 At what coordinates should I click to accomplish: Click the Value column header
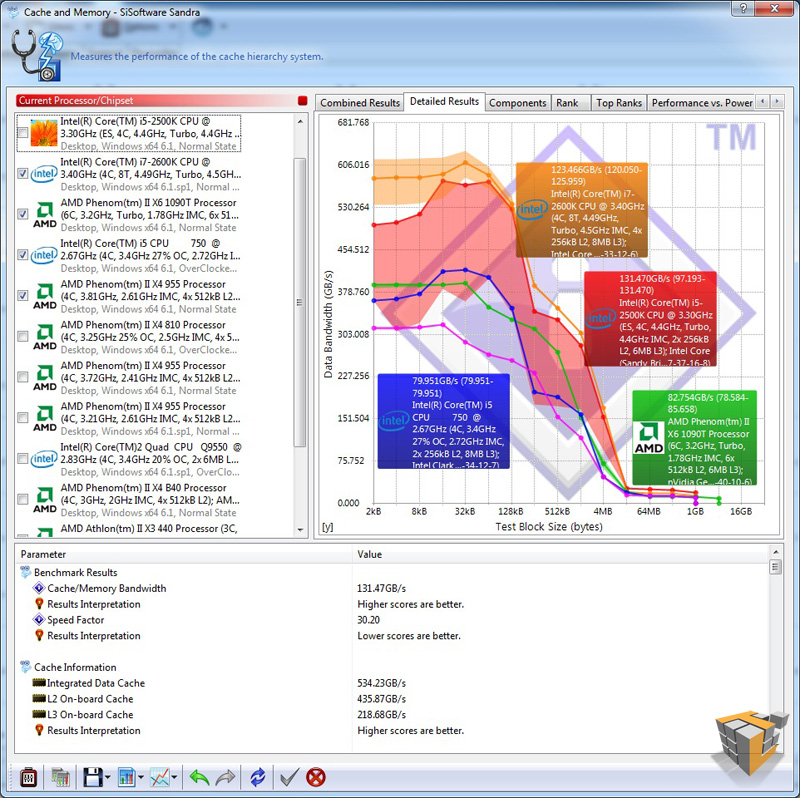(x=560, y=554)
